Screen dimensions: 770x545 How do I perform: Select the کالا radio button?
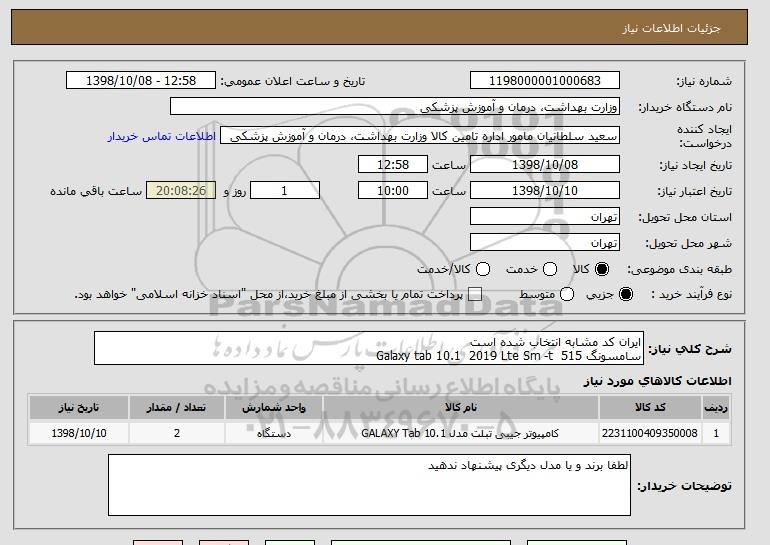pos(602,269)
